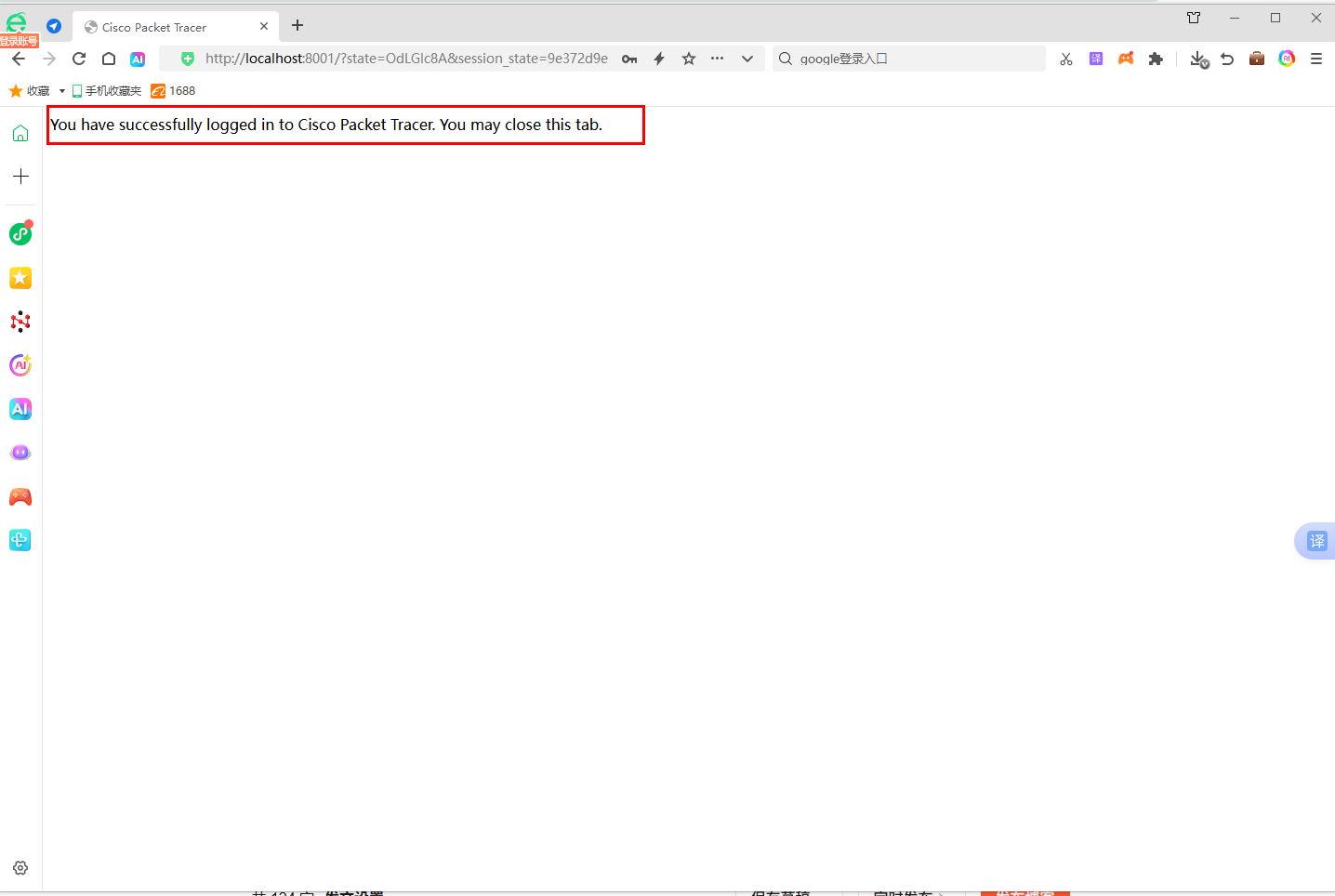Expand the address bar dropdown chevron
This screenshot has width=1335, height=896.
click(747, 59)
